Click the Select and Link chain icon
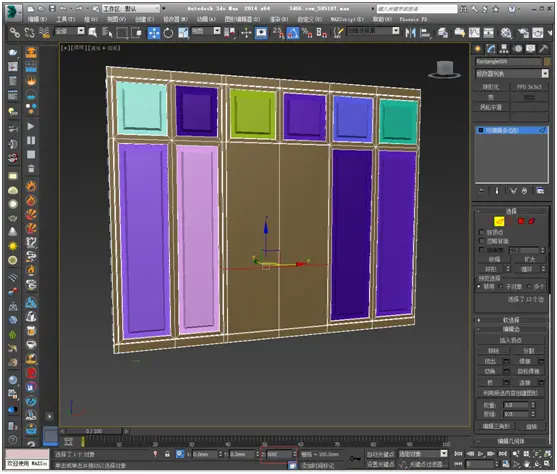The height and width of the screenshot is (474, 557). [15, 33]
